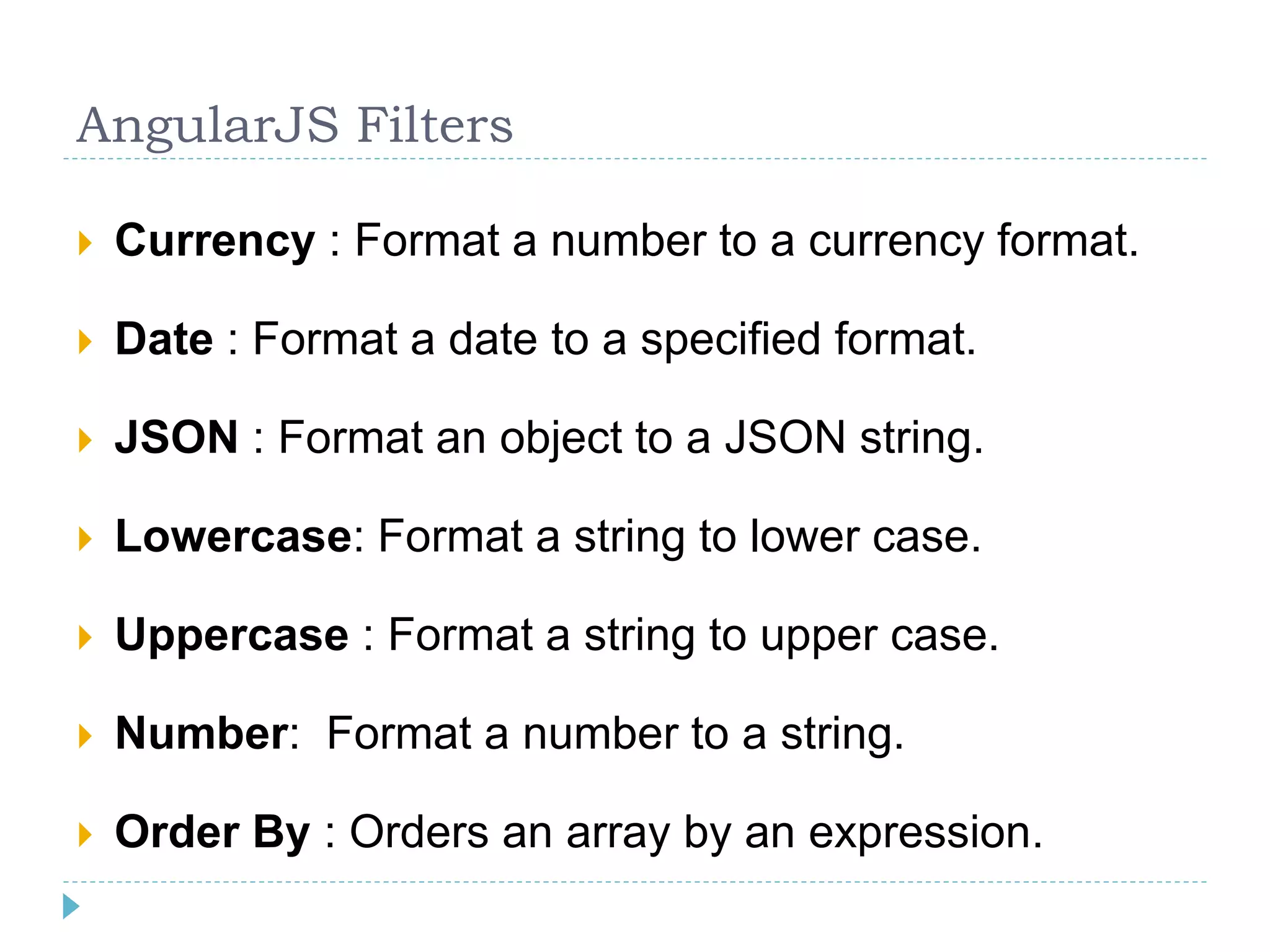Click the orange arrow bullet beside Currency

(86, 243)
